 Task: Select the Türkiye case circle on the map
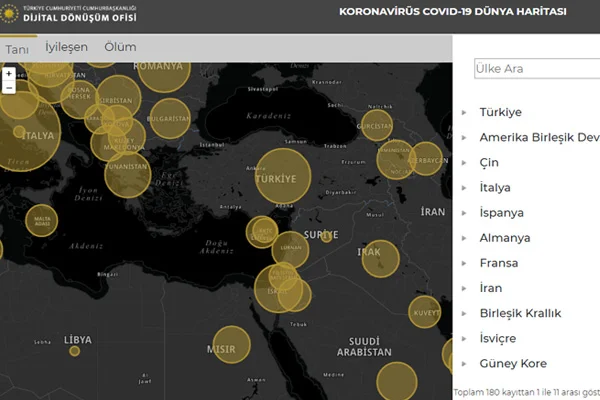click(283, 176)
